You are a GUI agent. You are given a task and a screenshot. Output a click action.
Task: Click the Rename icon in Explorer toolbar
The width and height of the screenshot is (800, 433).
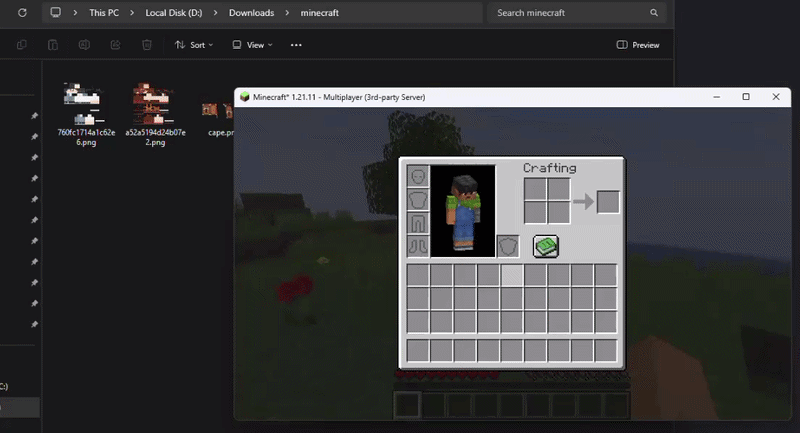click(x=84, y=45)
